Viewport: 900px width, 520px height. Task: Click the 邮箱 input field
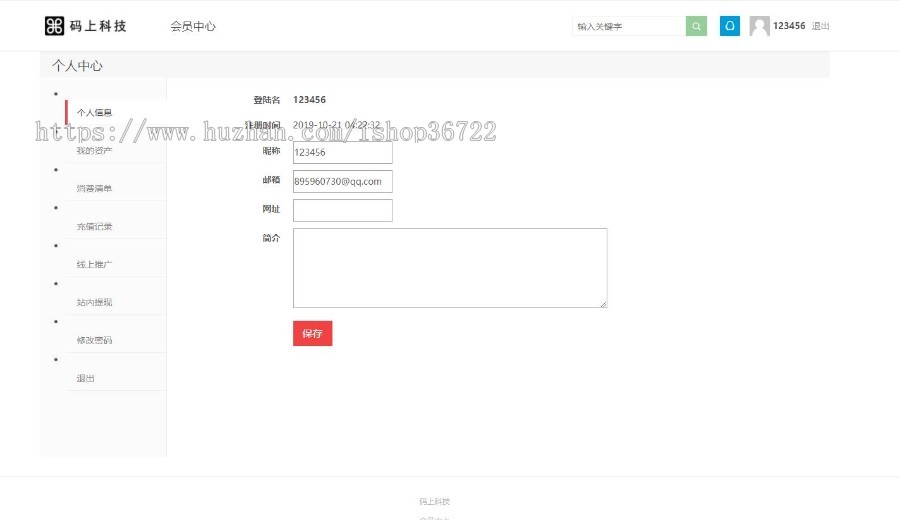pos(343,181)
